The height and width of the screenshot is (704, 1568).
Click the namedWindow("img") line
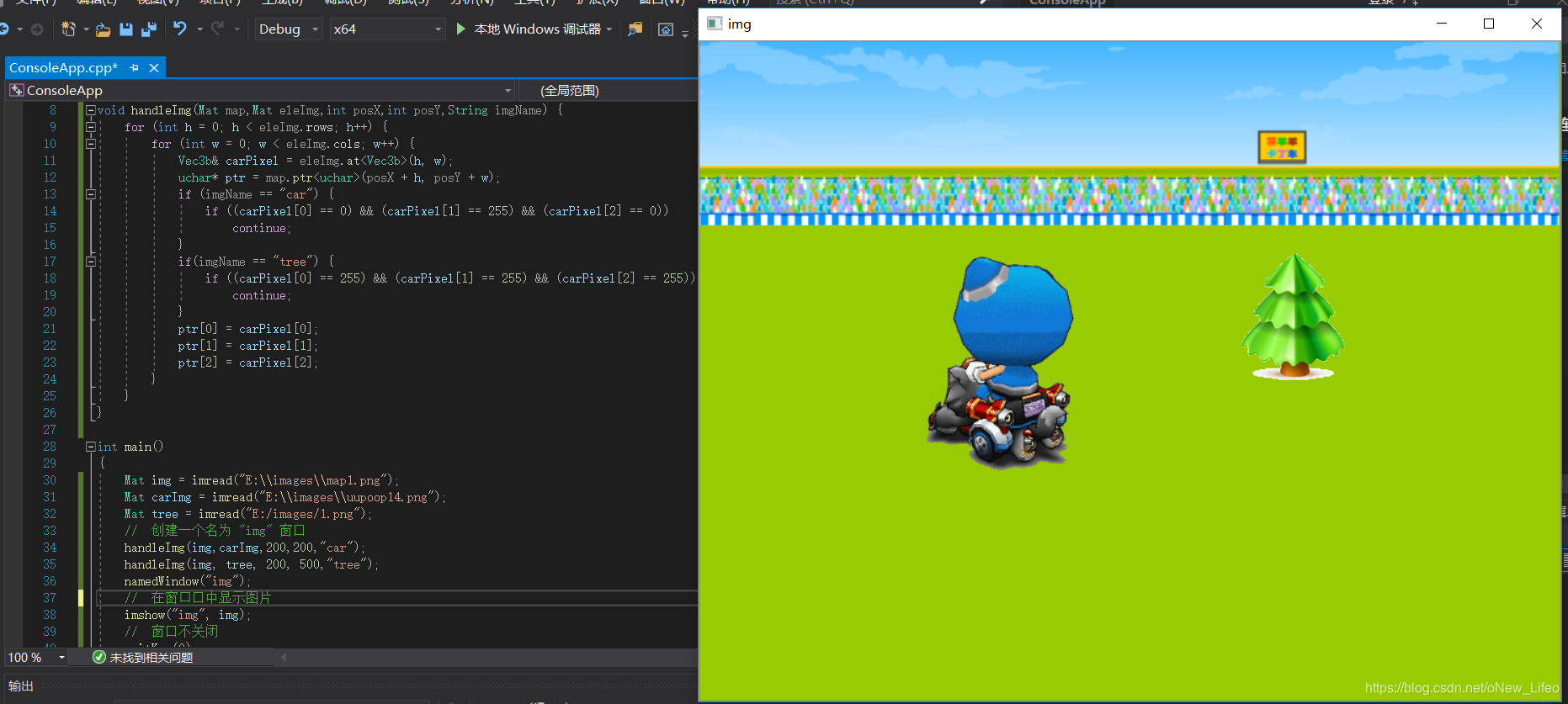pos(188,581)
